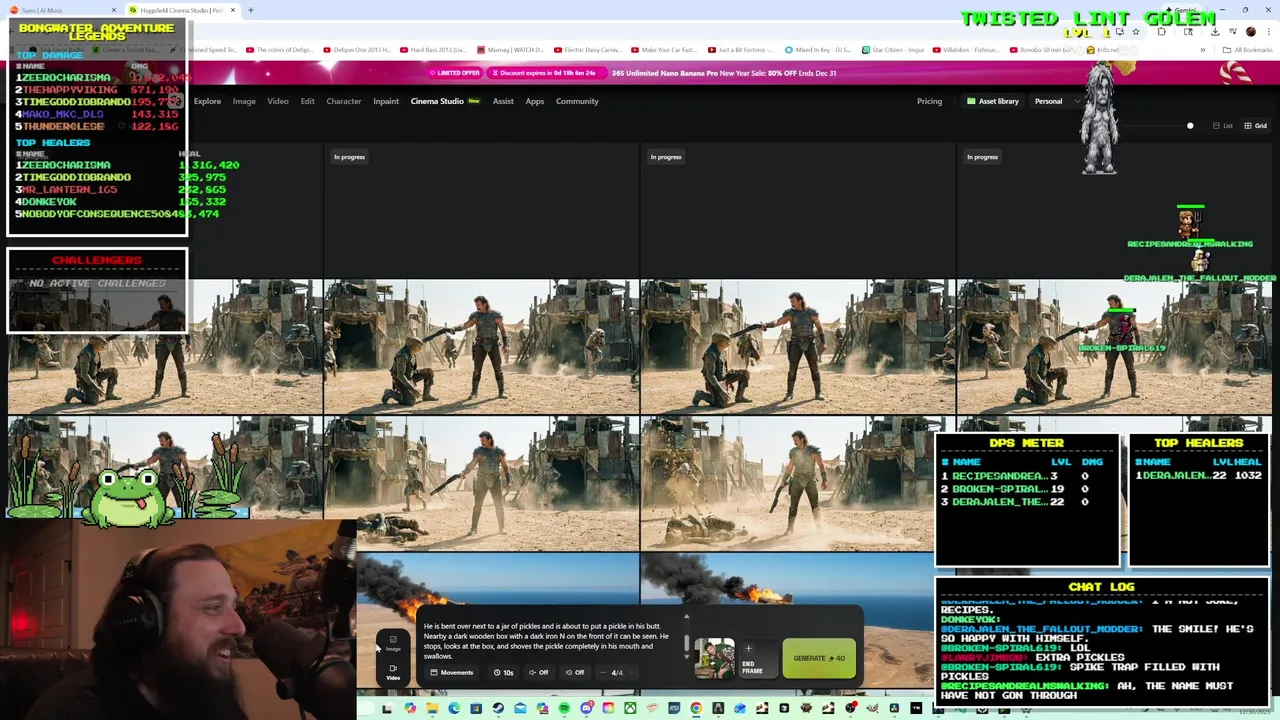The width and height of the screenshot is (1280, 720).
Task: Click inside the prompt text field
Action: (547, 641)
